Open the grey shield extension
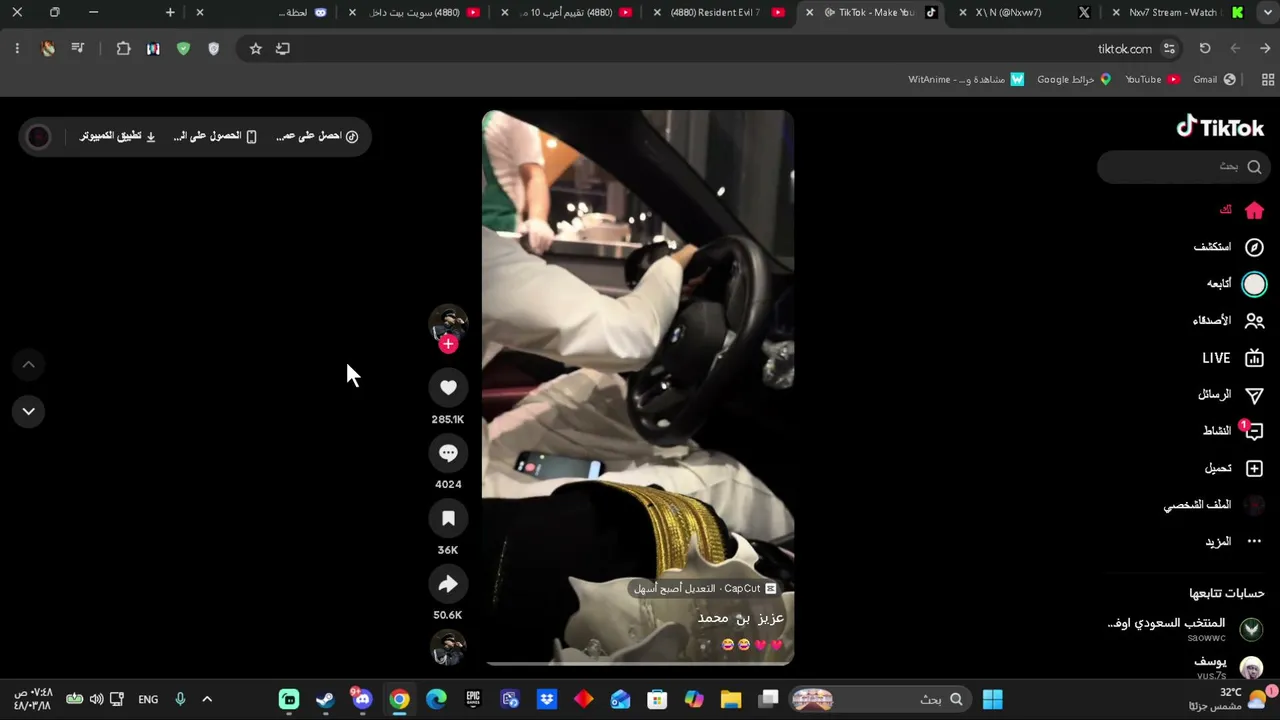This screenshot has width=1280, height=720. point(213,48)
